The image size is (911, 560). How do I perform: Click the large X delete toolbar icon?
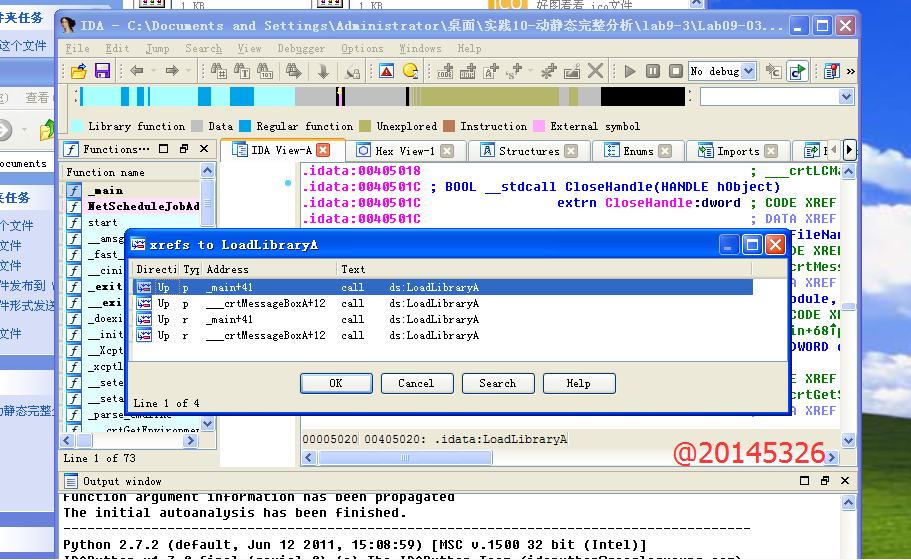pyautogui.click(x=596, y=71)
